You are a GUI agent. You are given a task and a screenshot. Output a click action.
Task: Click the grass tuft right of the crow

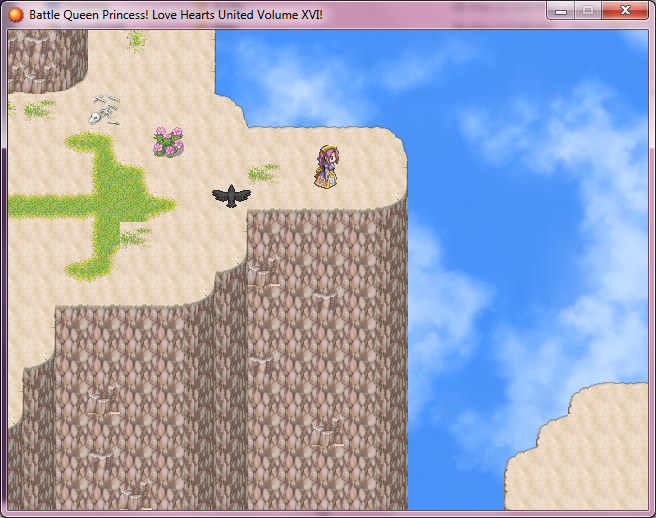[x=264, y=173]
